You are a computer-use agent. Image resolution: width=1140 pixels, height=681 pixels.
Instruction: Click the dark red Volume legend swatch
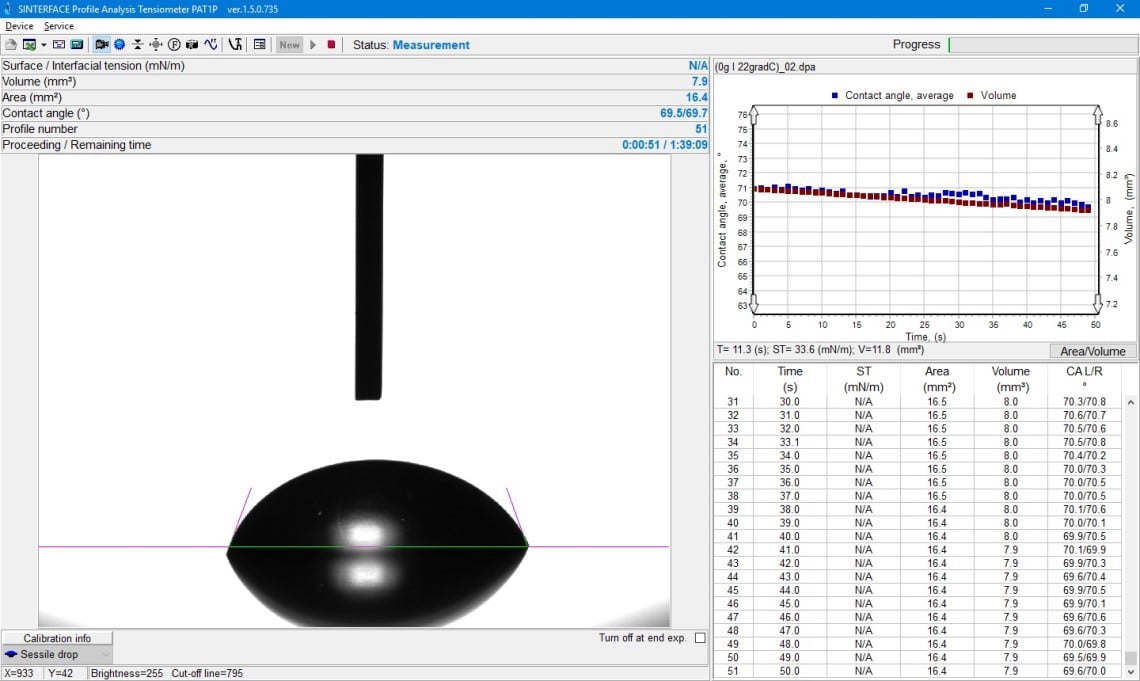[x=970, y=95]
